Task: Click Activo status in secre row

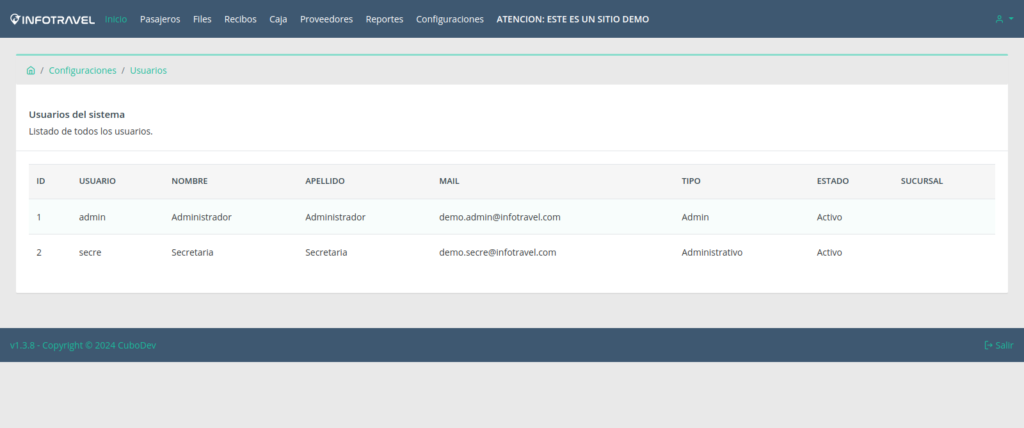Action: pyautogui.click(x=829, y=252)
